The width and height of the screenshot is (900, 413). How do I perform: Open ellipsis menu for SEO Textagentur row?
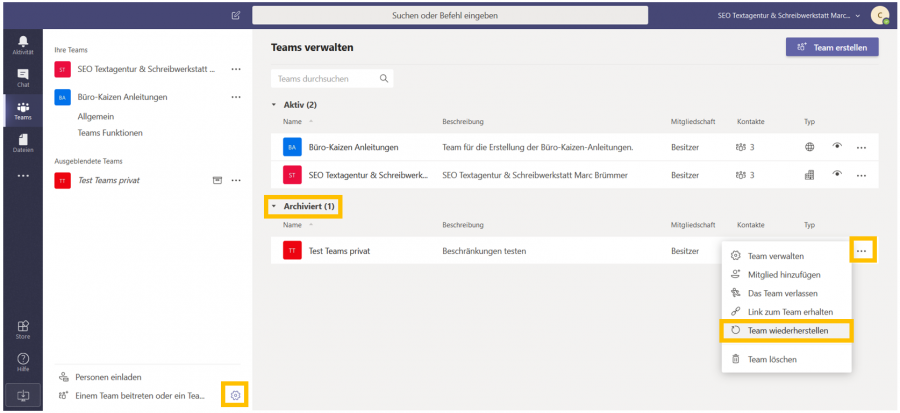[x=861, y=175]
